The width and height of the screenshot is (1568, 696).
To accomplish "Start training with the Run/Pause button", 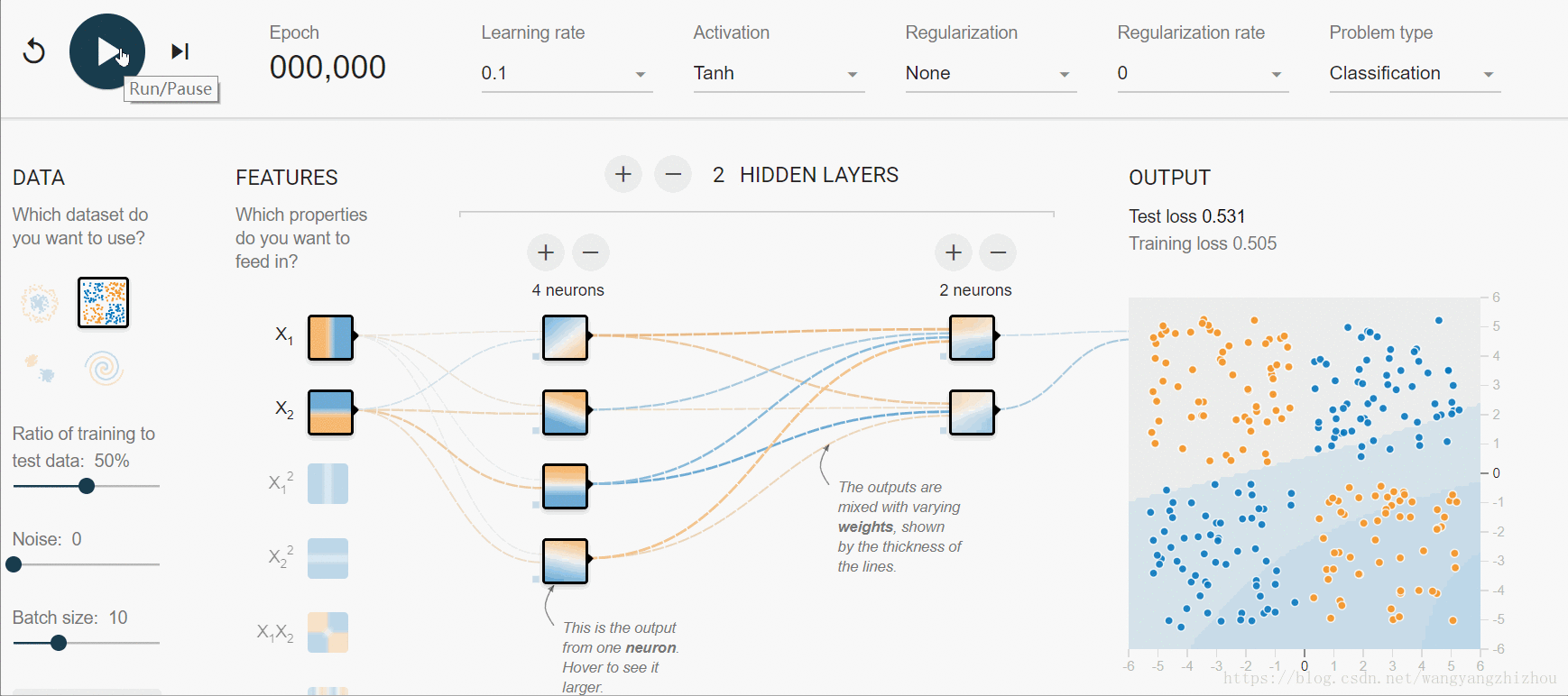I will (x=107, y=51).
